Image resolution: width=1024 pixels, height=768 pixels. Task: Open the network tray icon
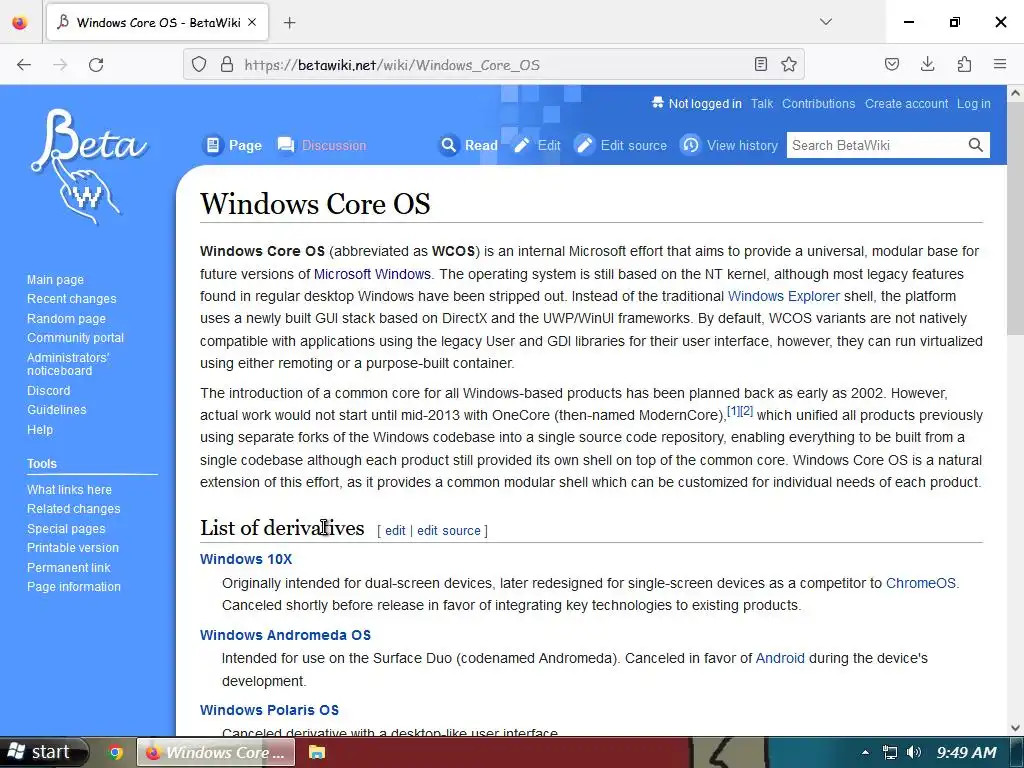pos(889,752)
